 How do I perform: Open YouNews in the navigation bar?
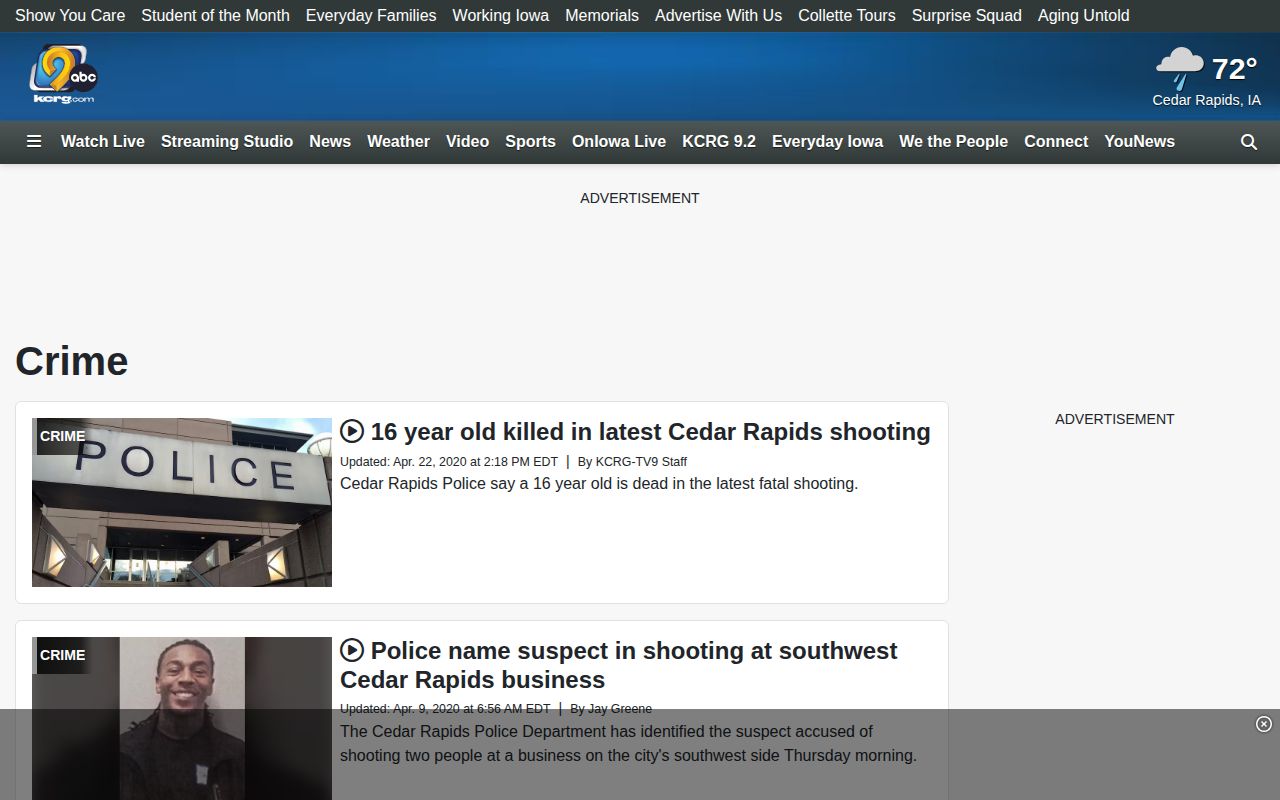click(x=1139, y=142)
